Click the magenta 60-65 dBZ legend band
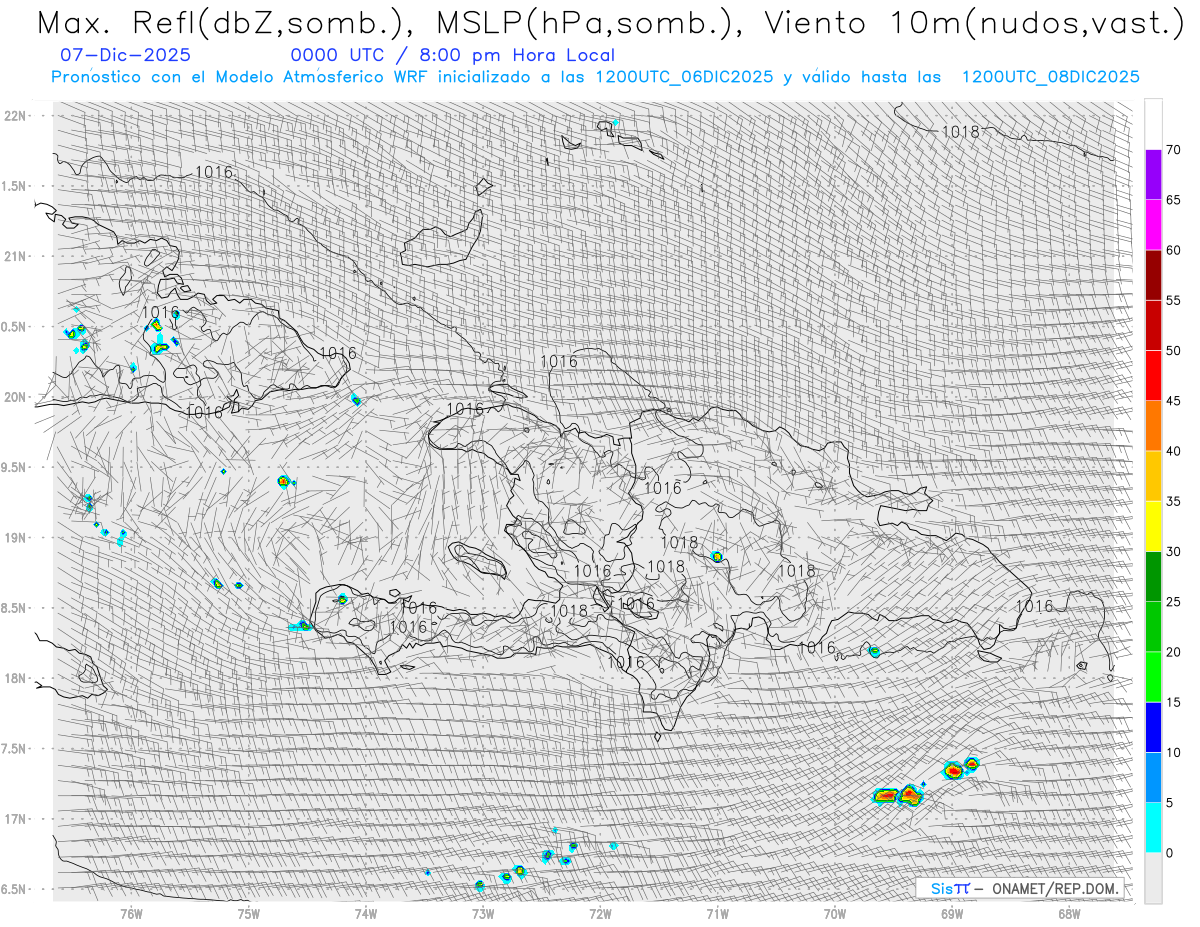 [x=1153, y=225]
